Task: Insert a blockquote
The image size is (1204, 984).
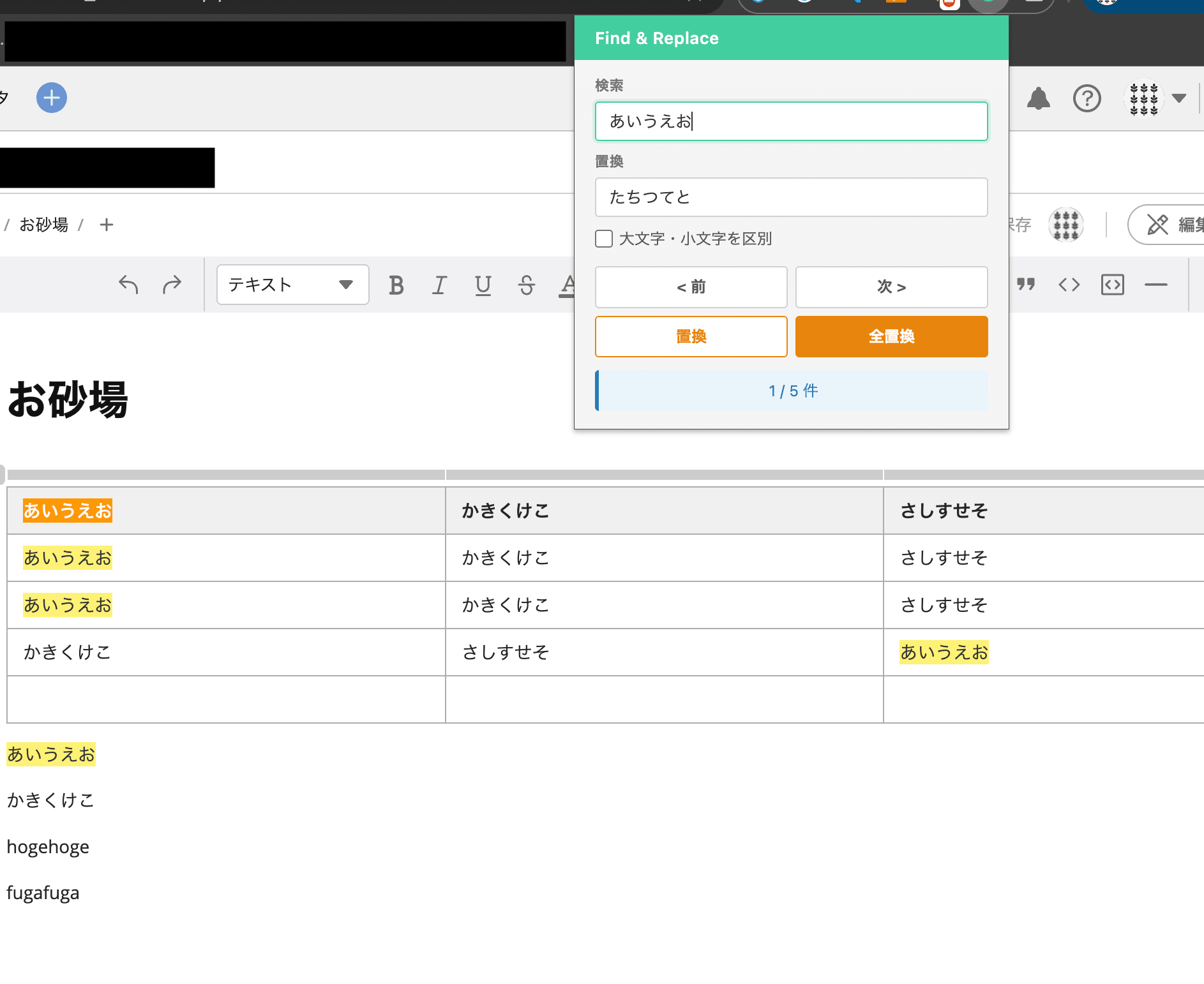Action: (1027, 285)
